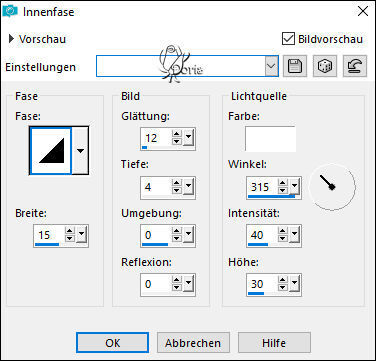376x361 pixels.
Task: Click the Innenfase dialog title icon
Action: pos(10,11)
